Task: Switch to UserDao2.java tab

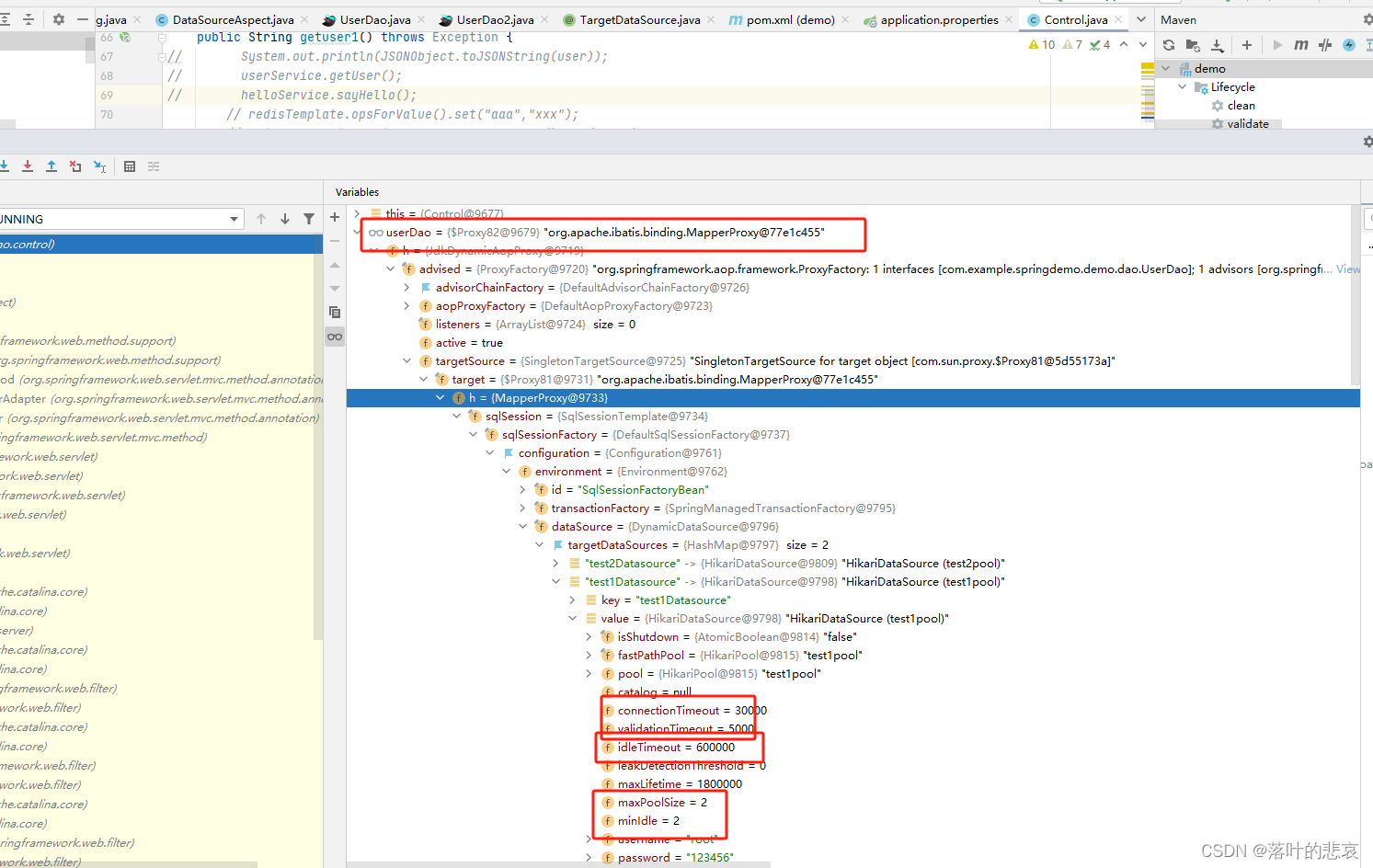Action: tap(495, 19)
